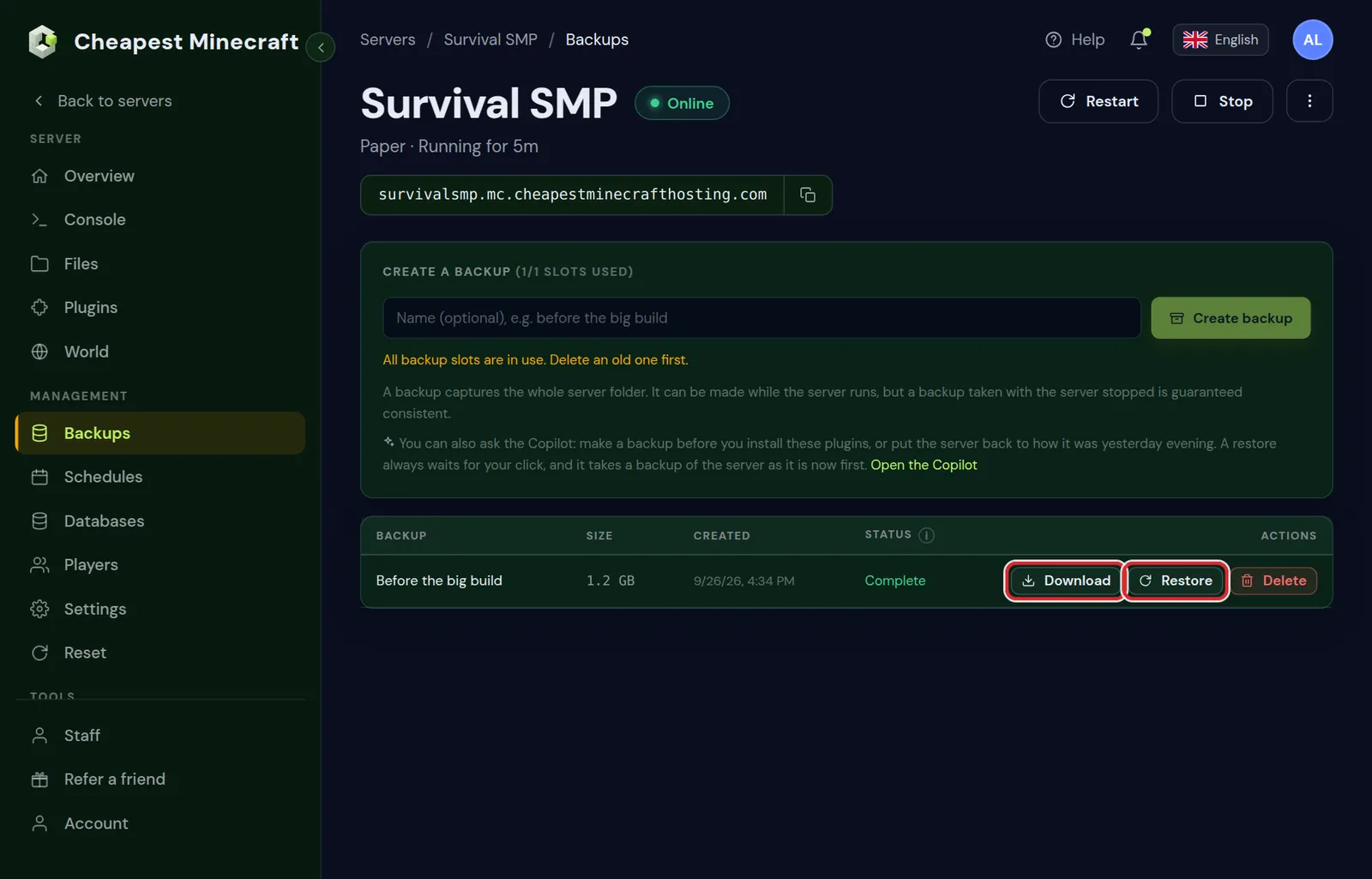1372x879 pixels.
Task: Click the server address text
Action: 573,195
